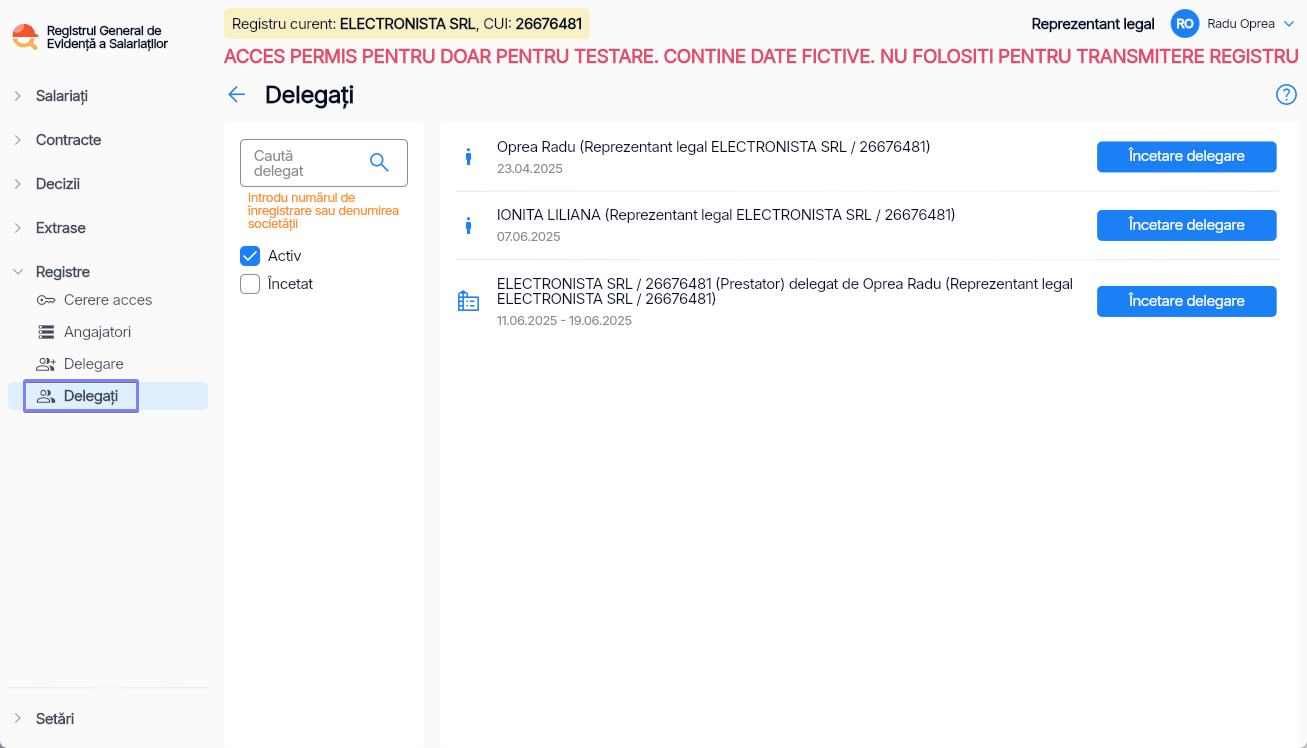
Task: Click the RO user avatar
Action: [1185, 24]
